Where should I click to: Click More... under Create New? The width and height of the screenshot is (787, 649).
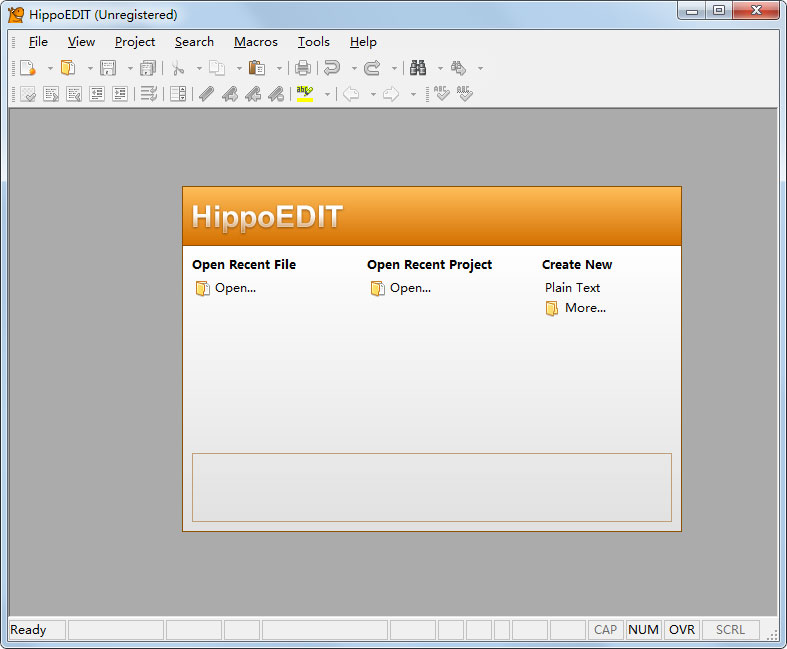(585, 308)
